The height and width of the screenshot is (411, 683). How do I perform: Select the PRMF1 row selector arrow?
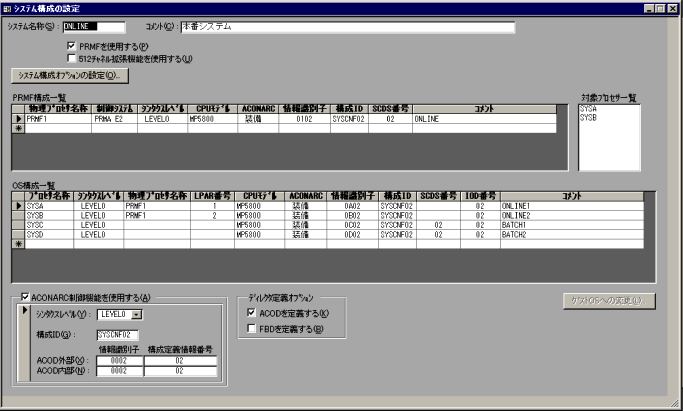pyautogui.click(x=16, y=118)
